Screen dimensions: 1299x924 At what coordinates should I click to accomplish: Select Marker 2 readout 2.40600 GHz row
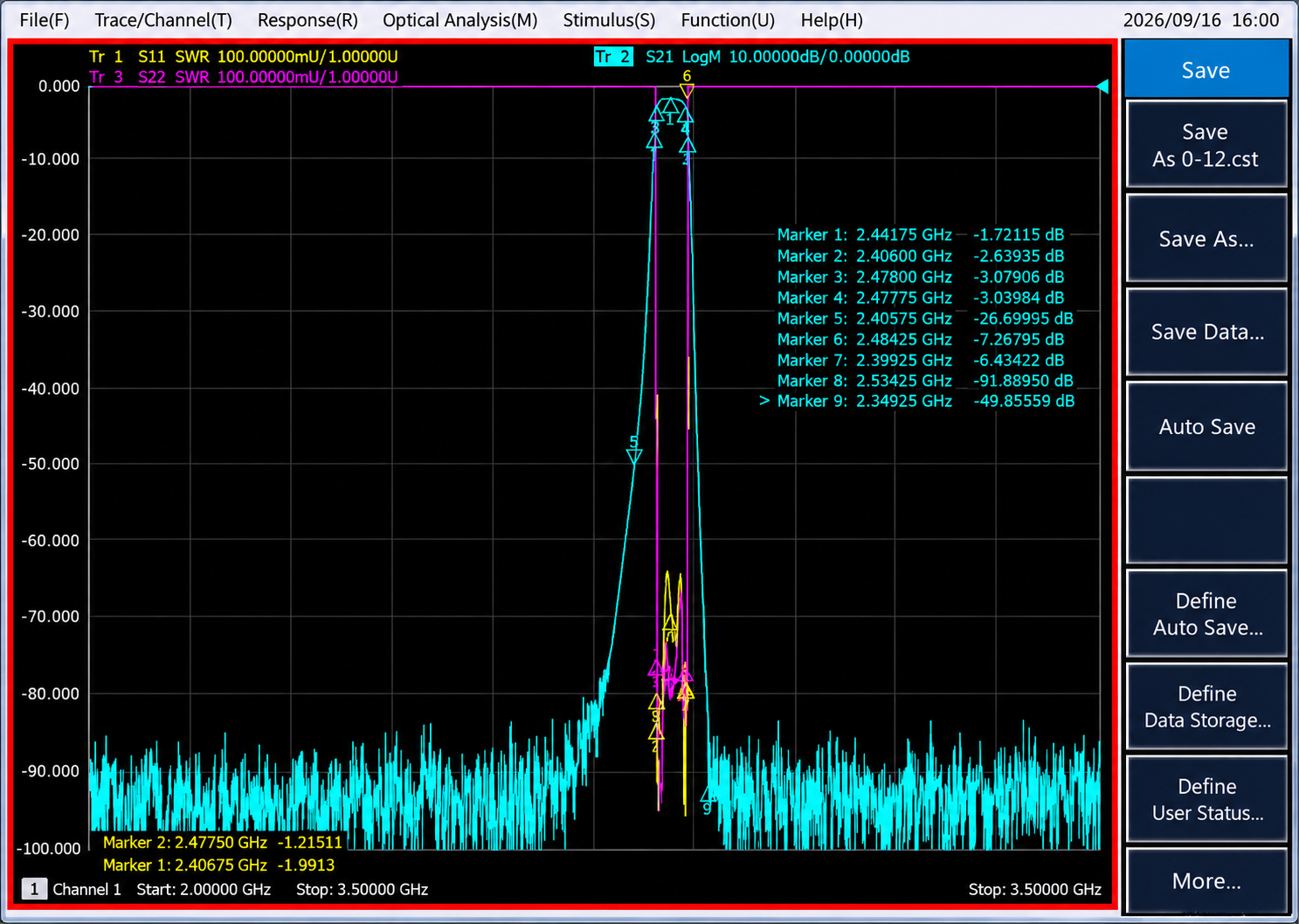coord(921,256)
